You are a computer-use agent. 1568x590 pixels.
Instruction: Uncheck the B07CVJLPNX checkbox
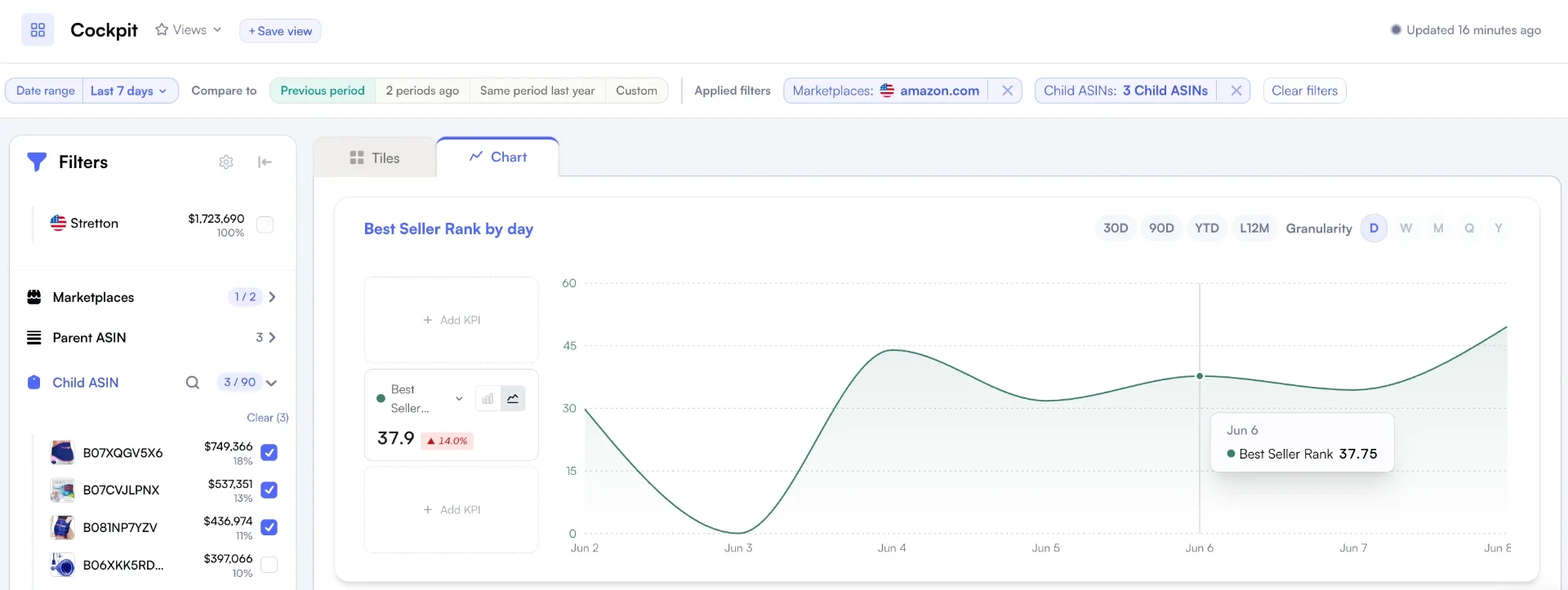(x=269, y=490)
